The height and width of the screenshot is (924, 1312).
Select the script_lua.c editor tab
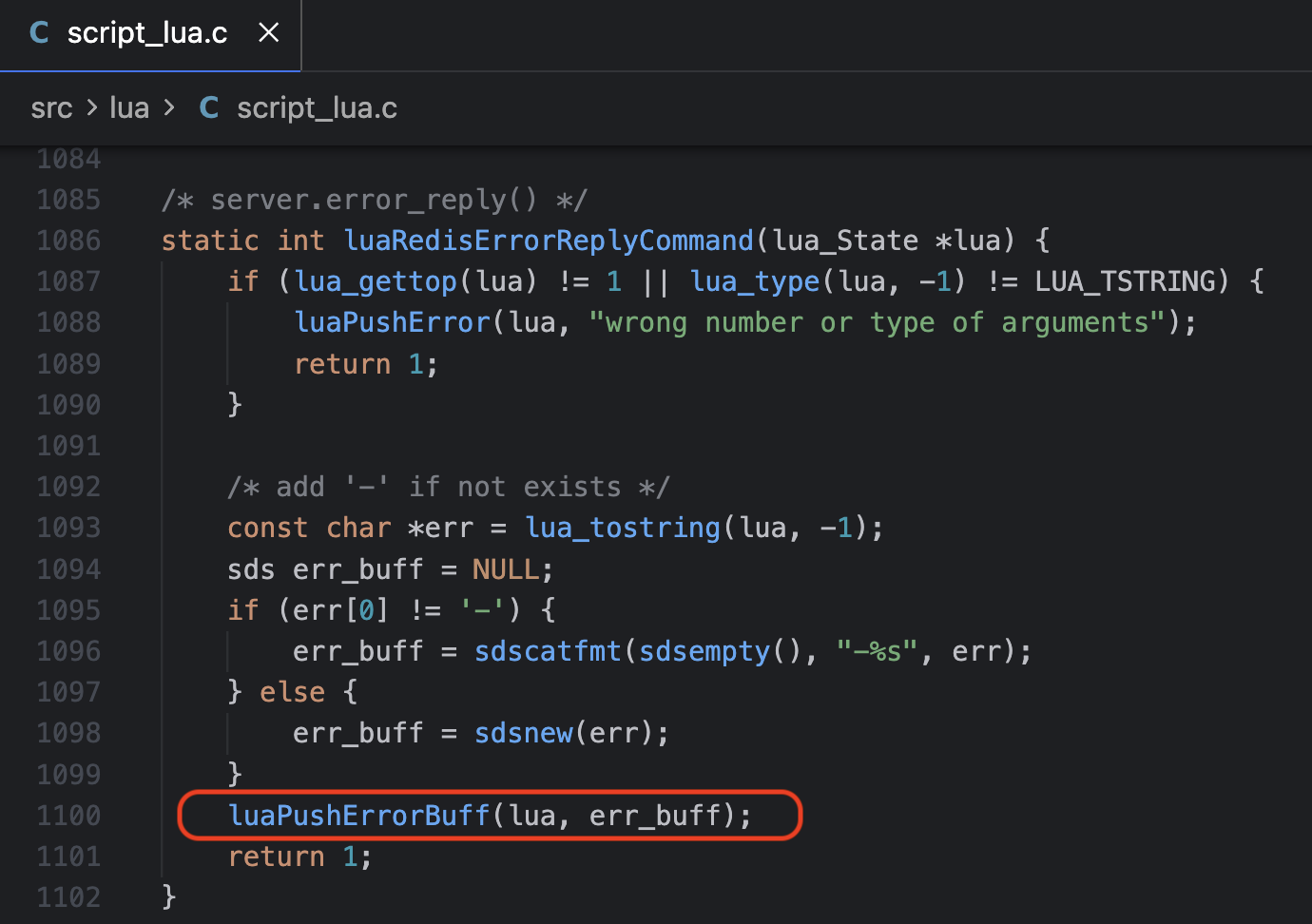pos(147,31)
